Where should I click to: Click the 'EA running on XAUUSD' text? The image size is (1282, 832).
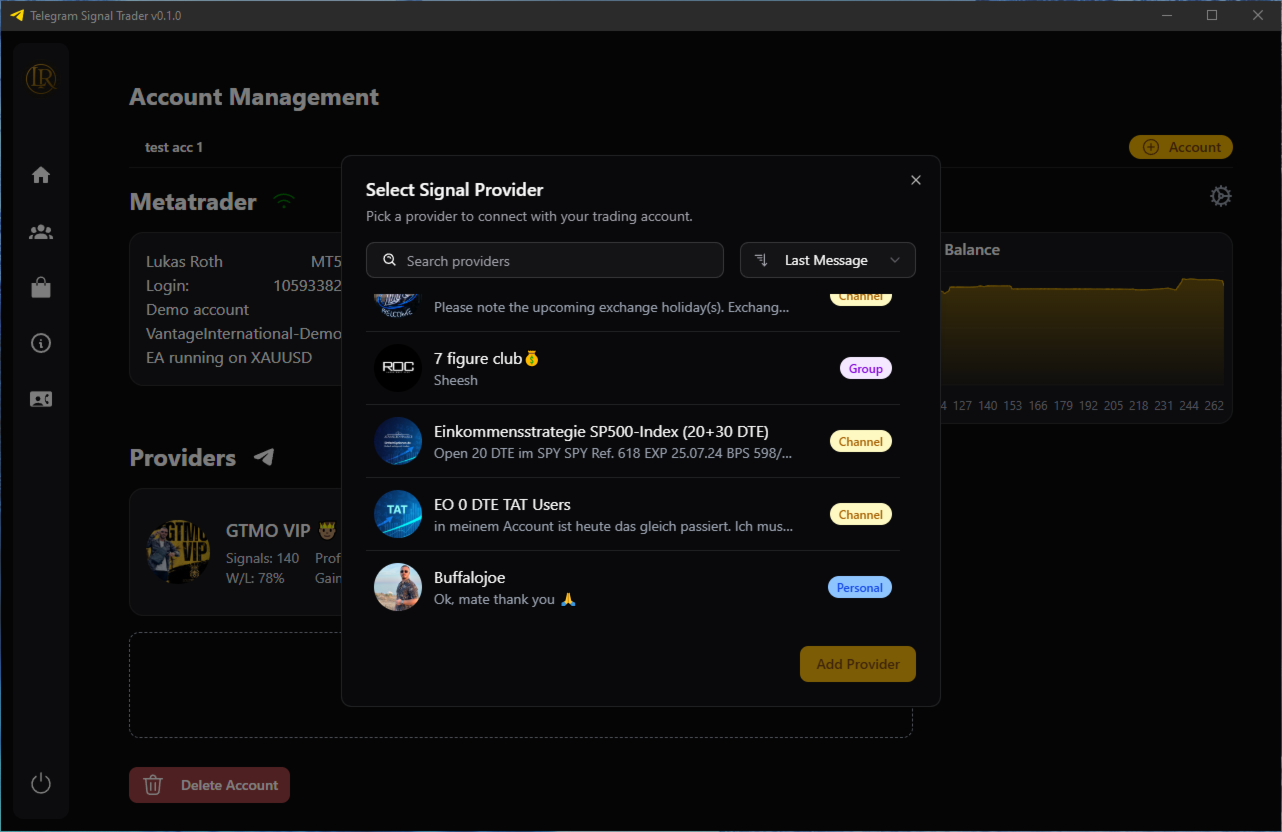[x=229, y=357]
